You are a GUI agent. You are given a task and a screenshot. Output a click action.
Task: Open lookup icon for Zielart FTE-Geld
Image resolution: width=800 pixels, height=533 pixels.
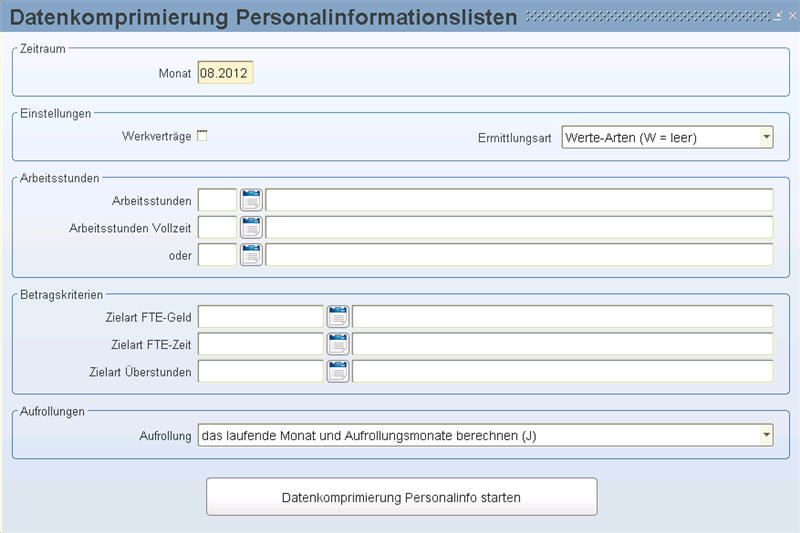(338, 317)
